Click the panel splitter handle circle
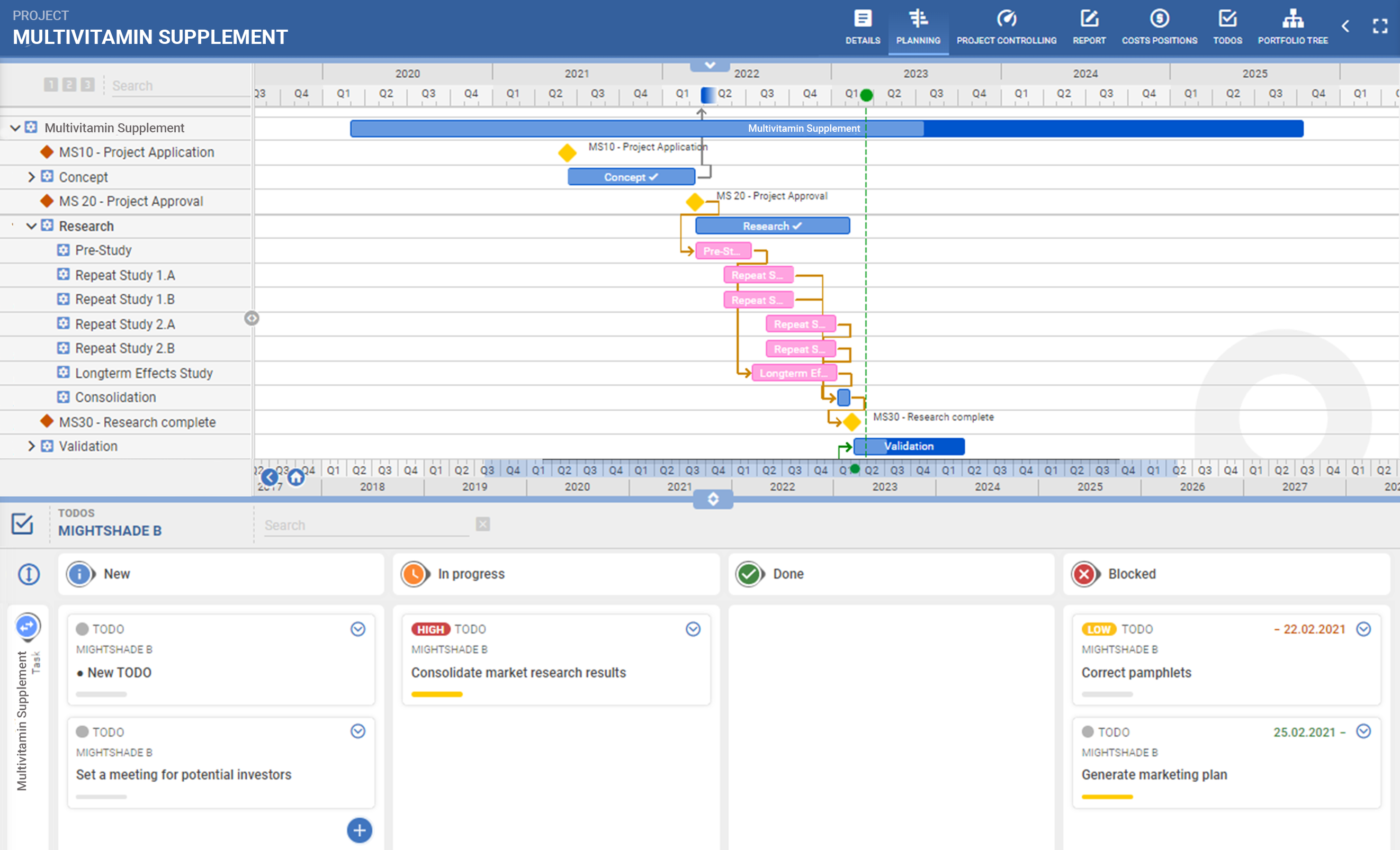This screenshot has height=850, width=1400. (252, 319)
